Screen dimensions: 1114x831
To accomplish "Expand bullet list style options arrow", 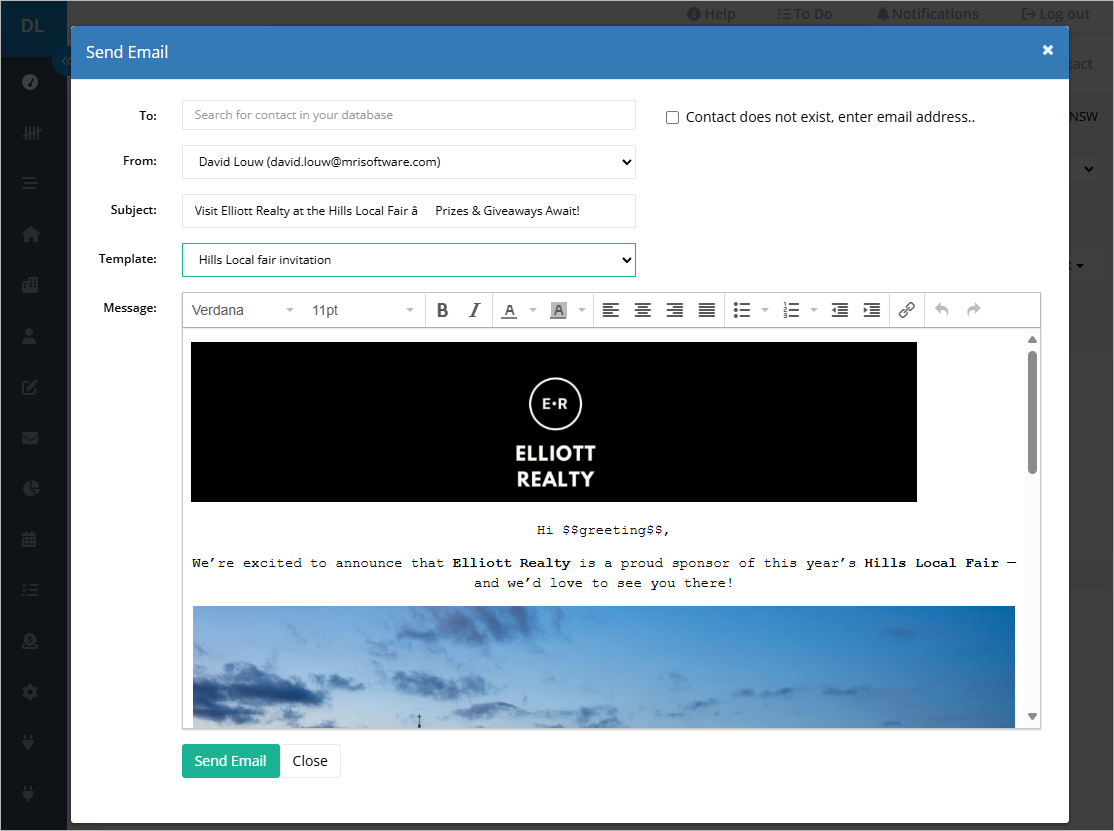I will 765,310.
